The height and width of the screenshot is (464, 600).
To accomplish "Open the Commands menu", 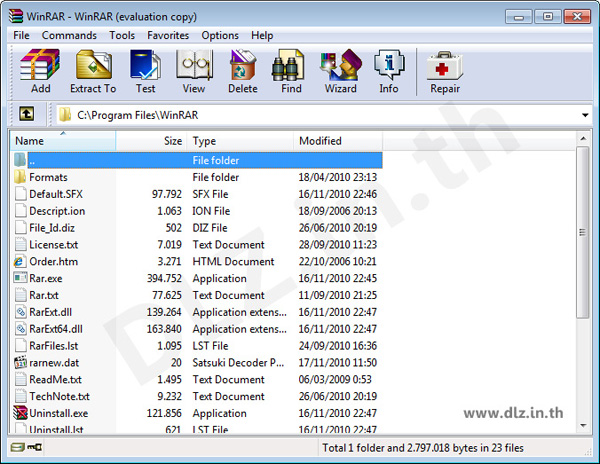I will (x=69, y=35).
